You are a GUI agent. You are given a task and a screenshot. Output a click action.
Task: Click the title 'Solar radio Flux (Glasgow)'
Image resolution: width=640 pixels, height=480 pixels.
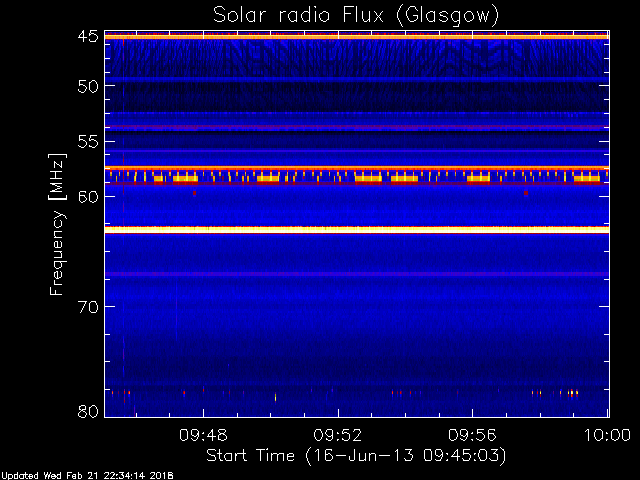click(x=356, y=16)
